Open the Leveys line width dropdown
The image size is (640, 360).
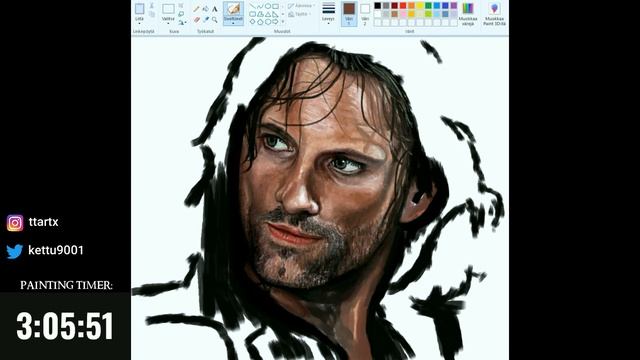click(329, 13)
